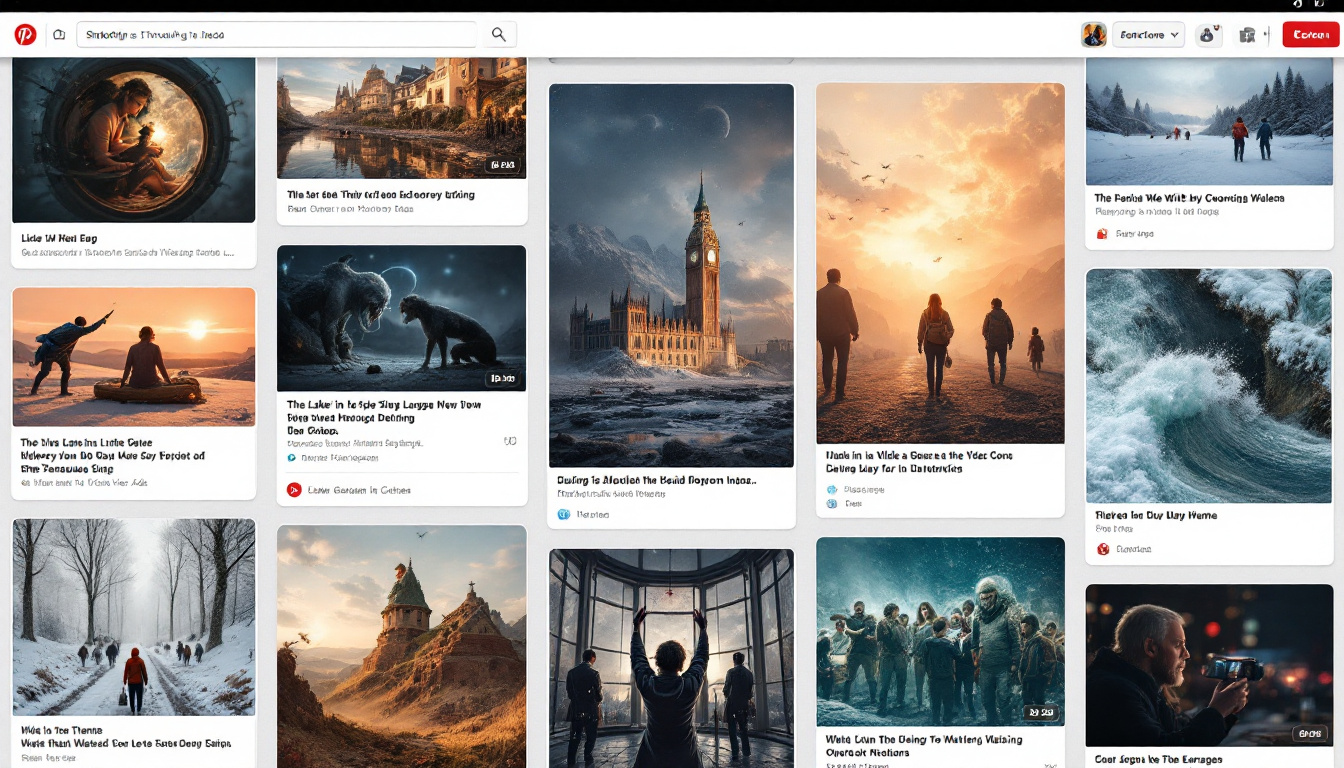
Task: Open the title text under the circular window pin
Action: (x=59, y=239)
